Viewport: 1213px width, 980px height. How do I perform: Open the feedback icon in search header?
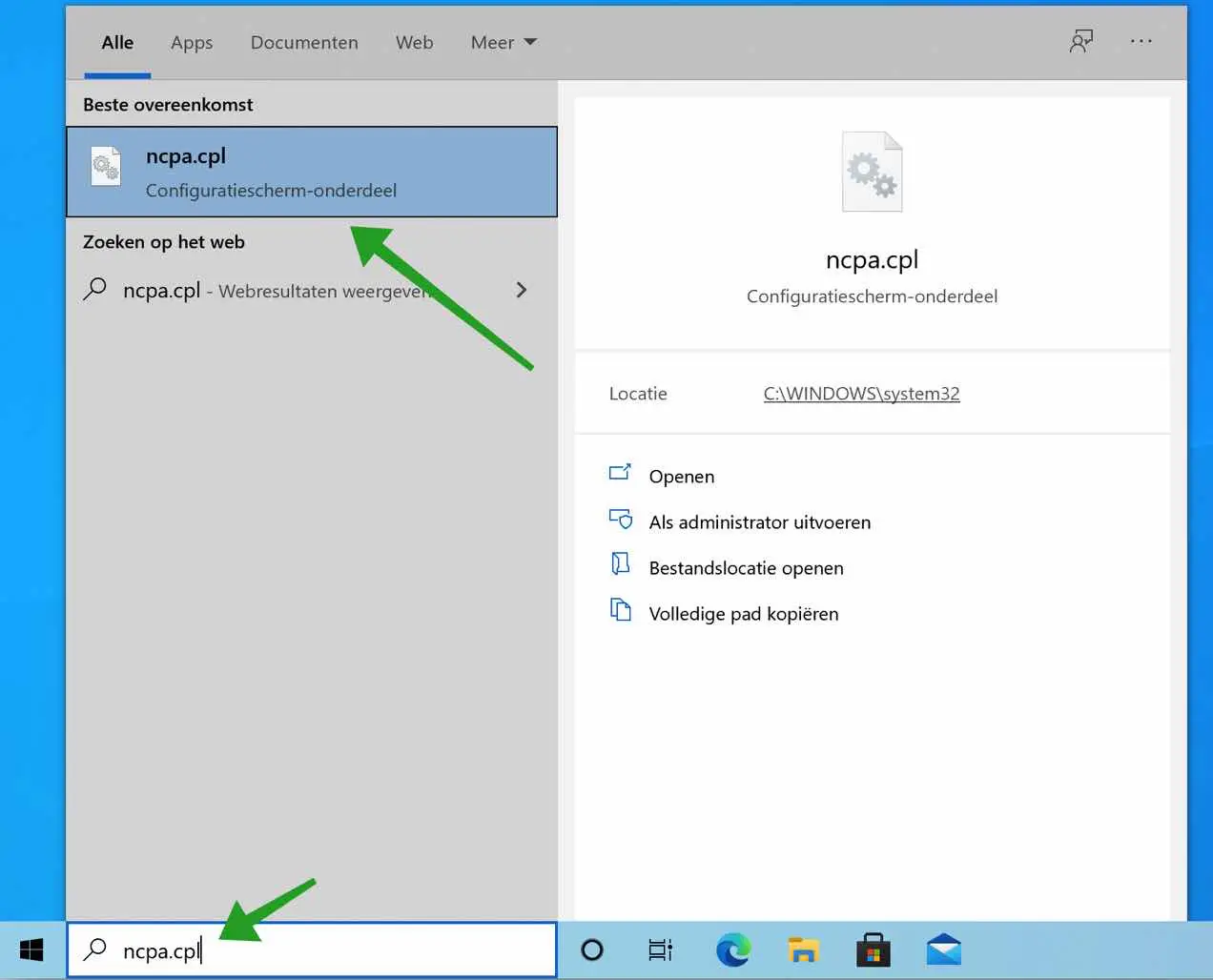coord(1081,41)
